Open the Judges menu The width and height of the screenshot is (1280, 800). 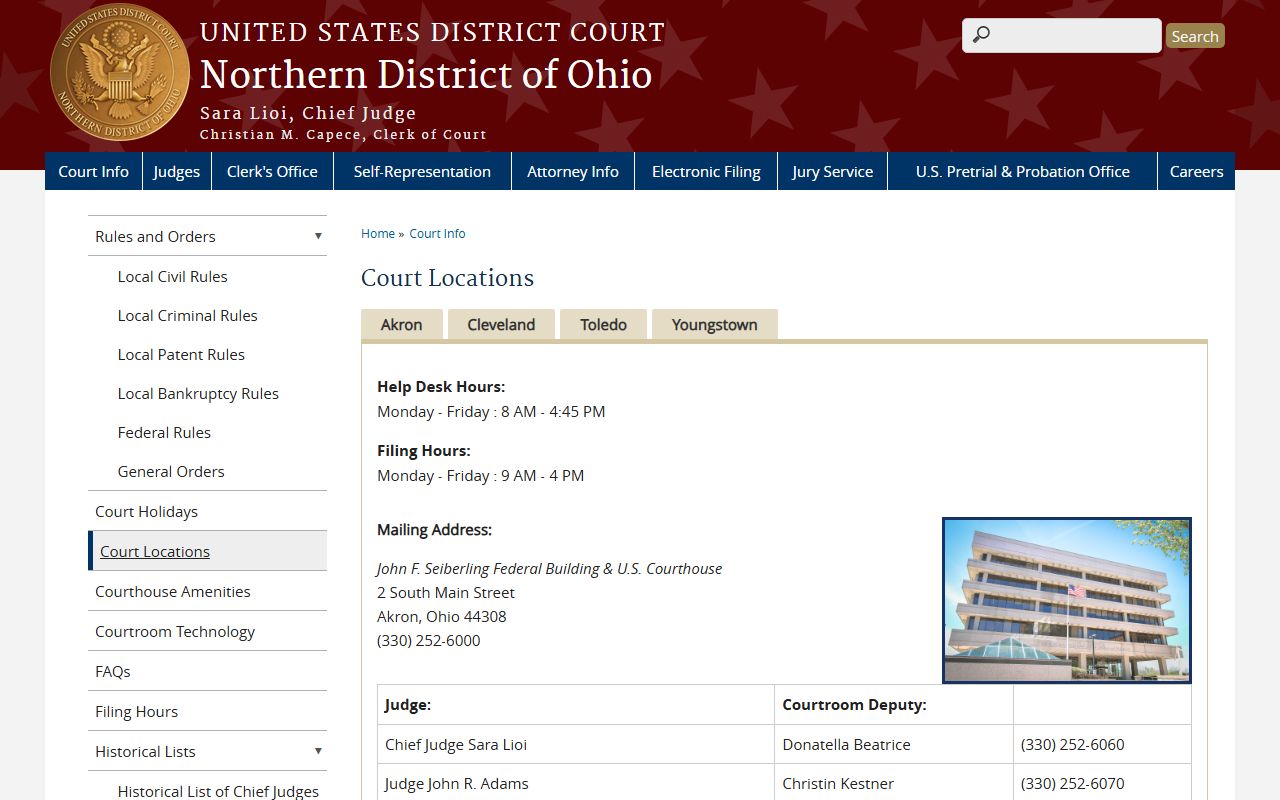pyautogui.click(x=177, y=171)
